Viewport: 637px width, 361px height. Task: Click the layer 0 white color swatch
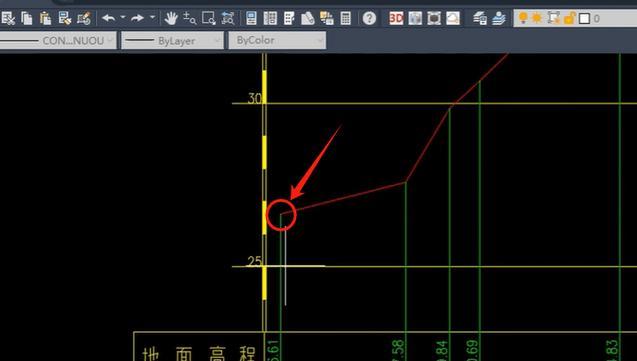(x=584, y=18)
